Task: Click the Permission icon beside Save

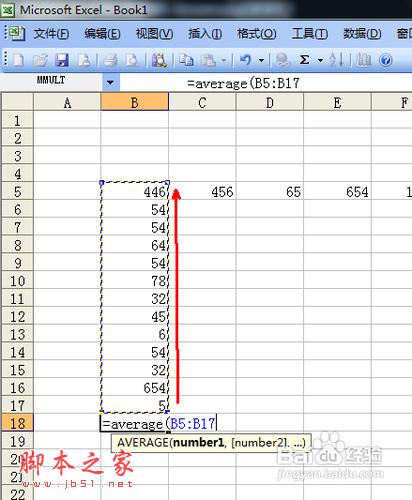Action: click(84, 60)
